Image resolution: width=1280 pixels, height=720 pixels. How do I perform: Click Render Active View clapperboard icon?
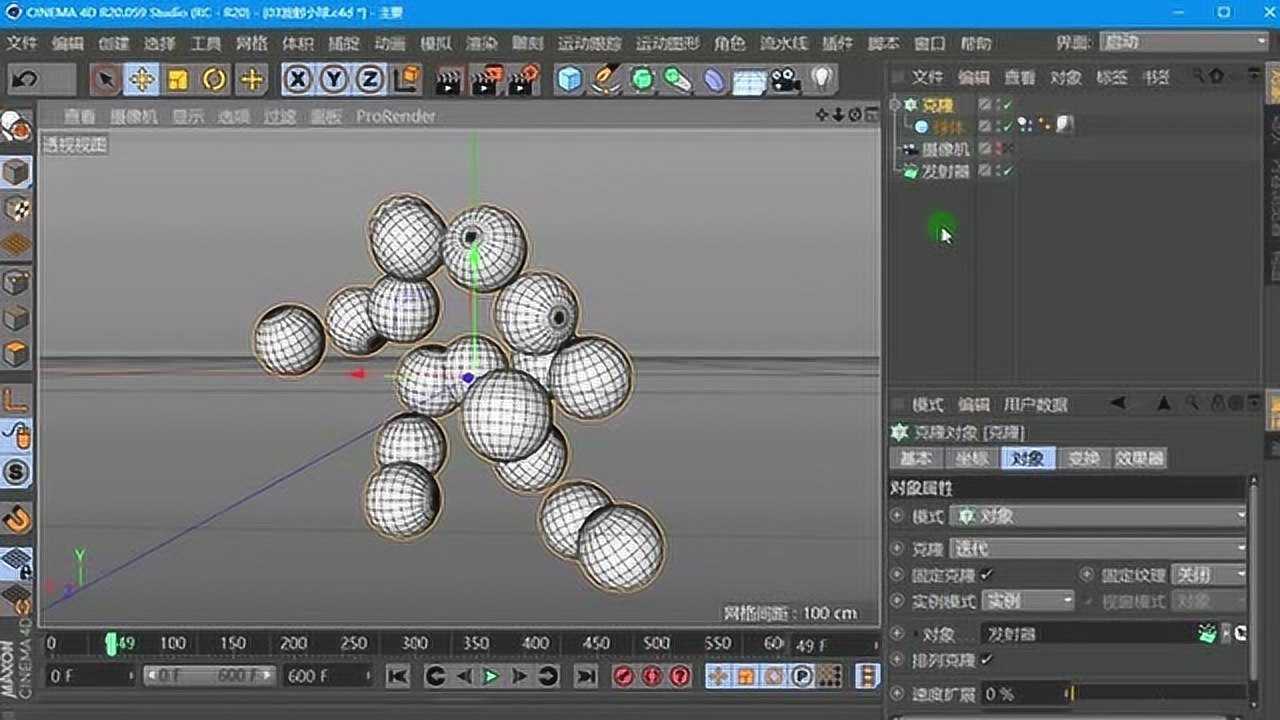point(449,79)
